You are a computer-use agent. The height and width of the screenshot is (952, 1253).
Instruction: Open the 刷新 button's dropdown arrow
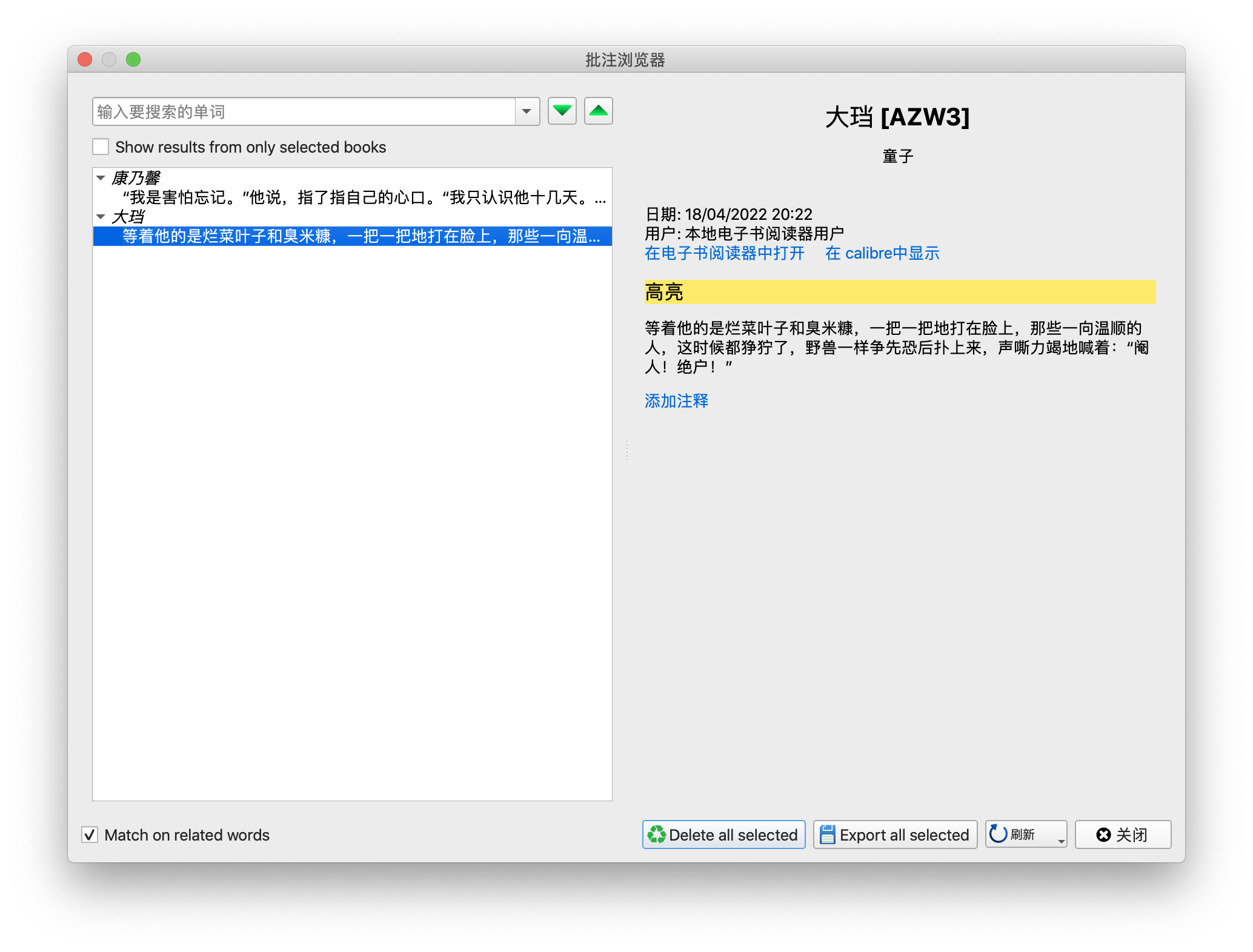(1061, 841)
